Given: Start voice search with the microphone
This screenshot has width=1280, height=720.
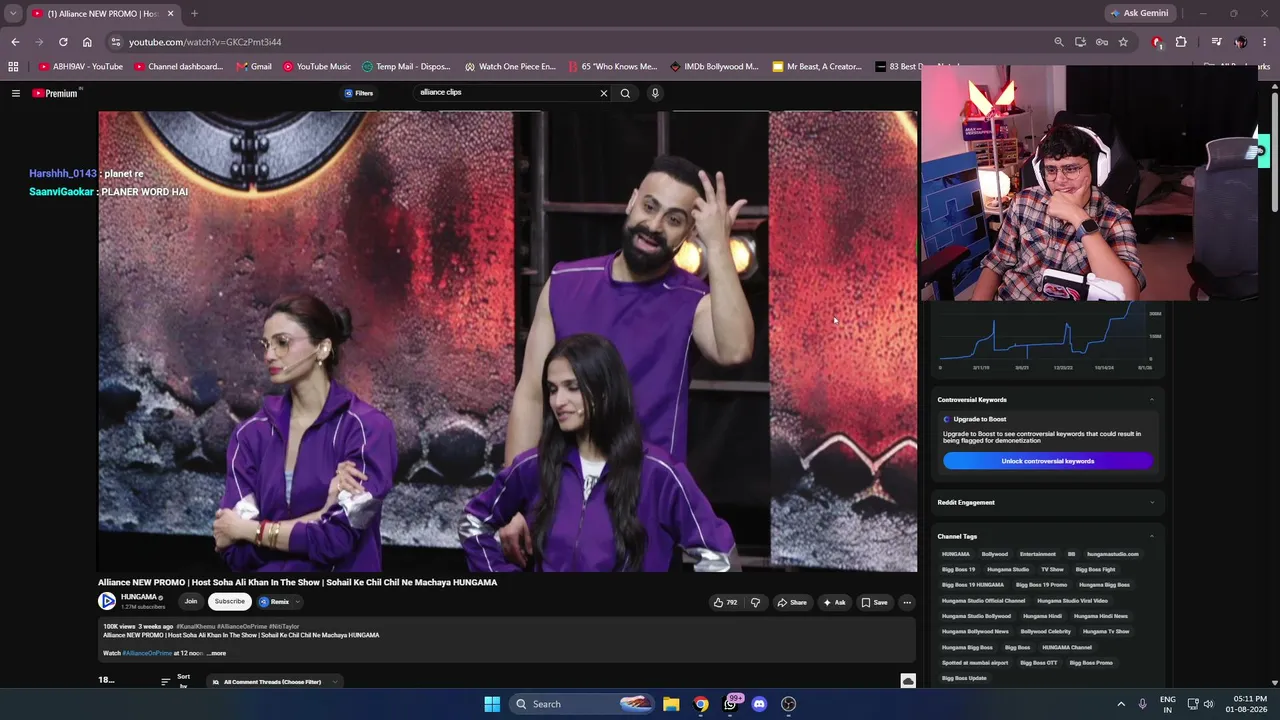Looking at the screenshot, I should pos(655,93).
